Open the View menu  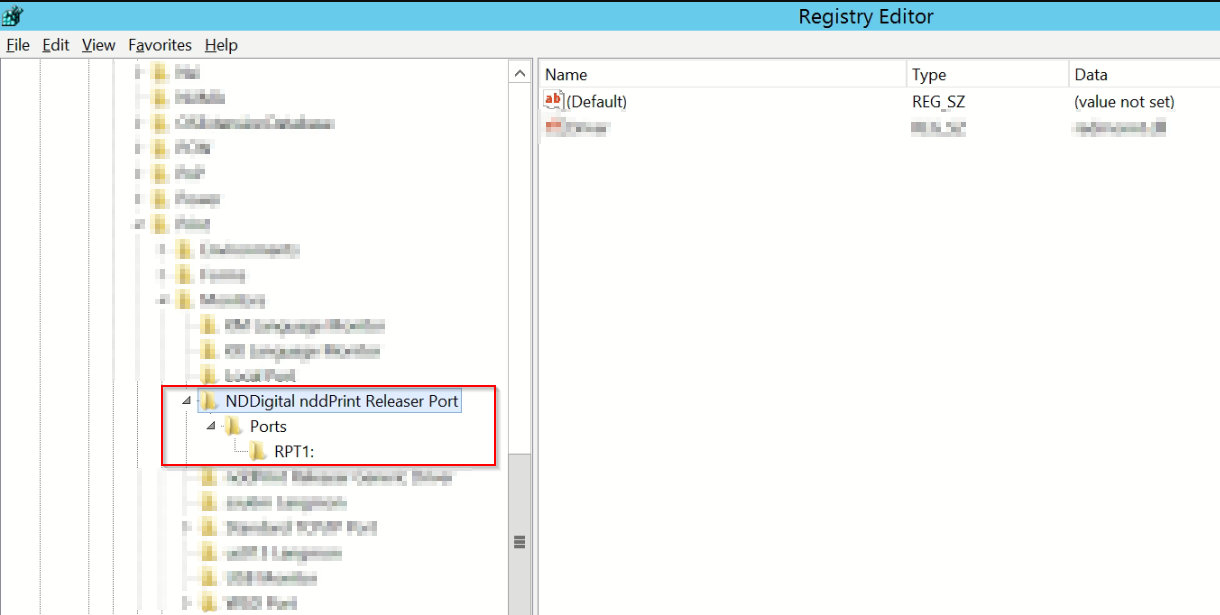coord(97,45)
